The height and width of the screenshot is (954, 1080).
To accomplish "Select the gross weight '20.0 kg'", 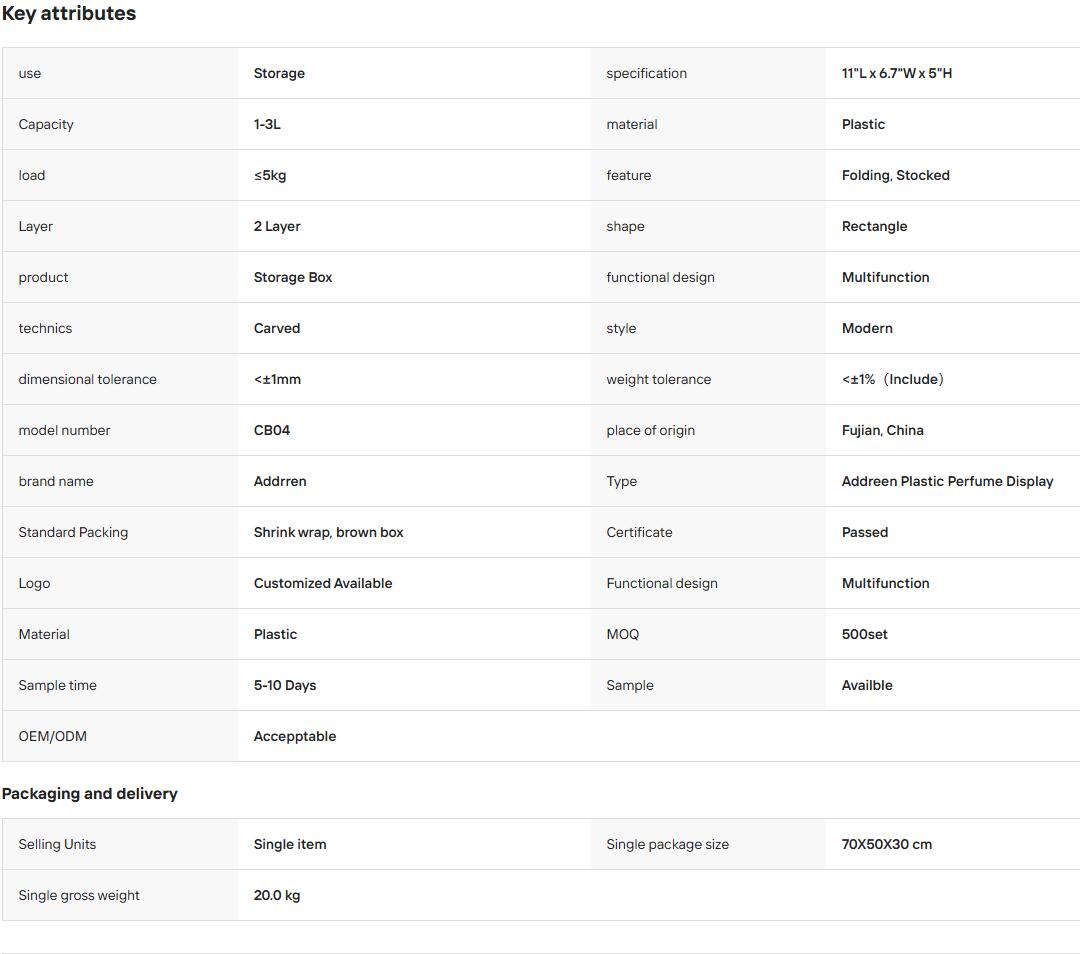I will click(x=277, y=895).
